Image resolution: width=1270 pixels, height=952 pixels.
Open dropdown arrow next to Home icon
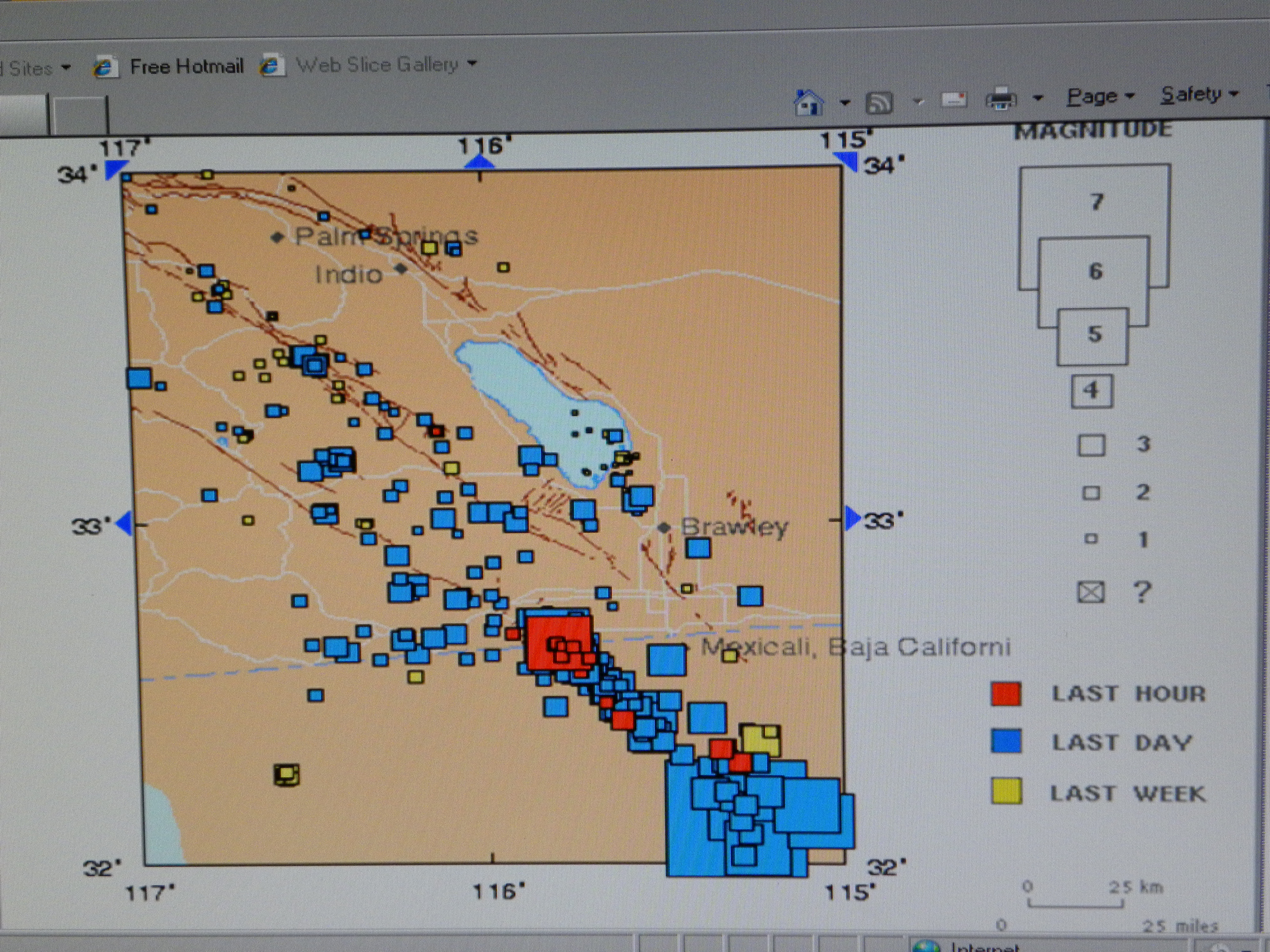(845, 103)
